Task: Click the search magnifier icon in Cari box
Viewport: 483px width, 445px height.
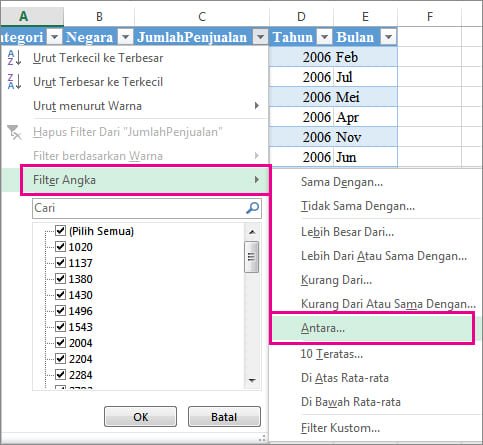Action: (252, 208)
